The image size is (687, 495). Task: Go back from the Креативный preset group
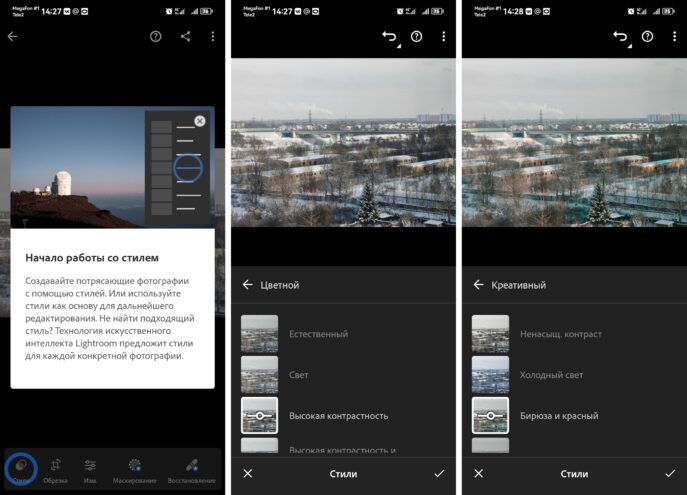click(x=478, y=285)
